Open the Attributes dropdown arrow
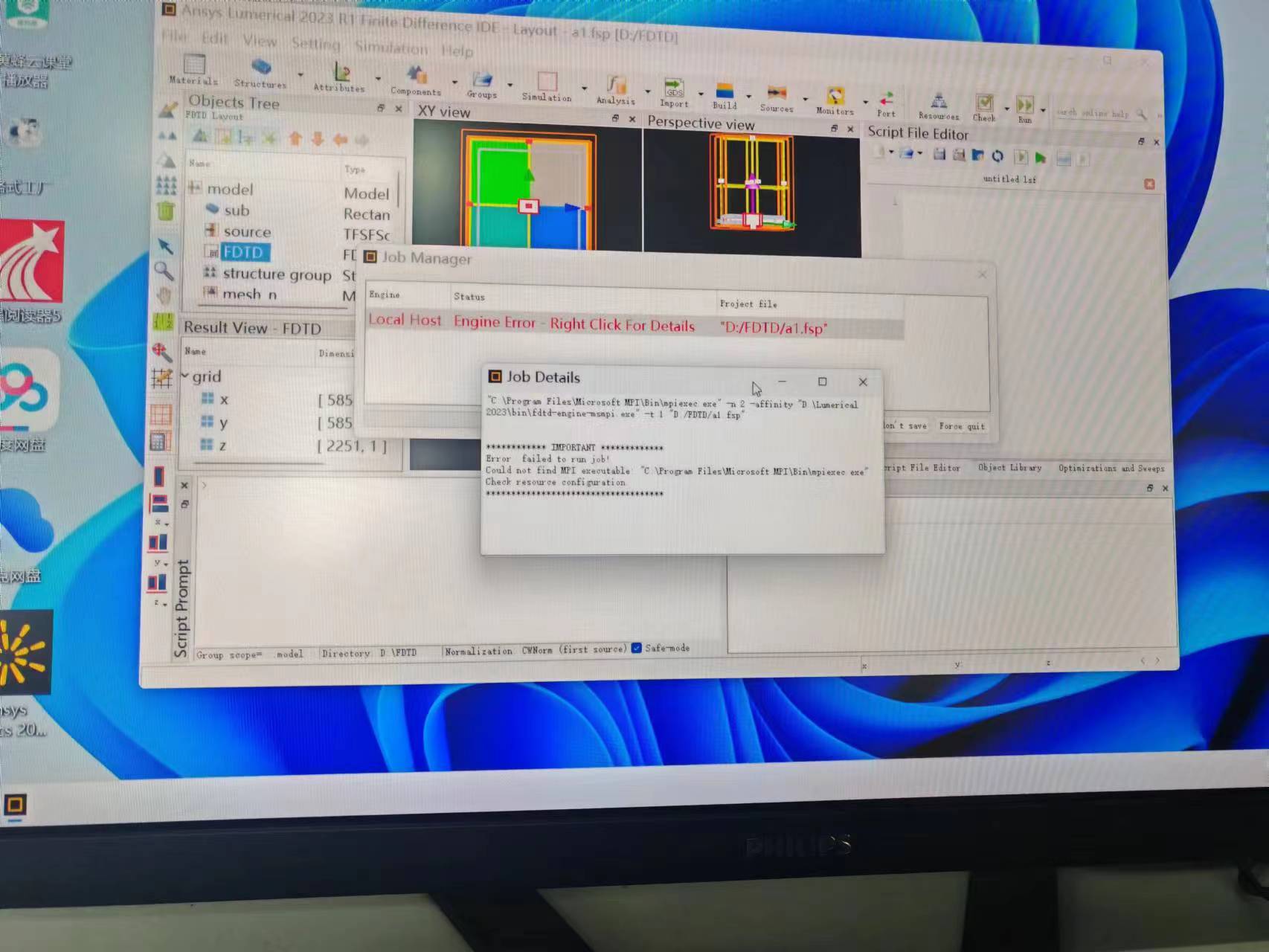This screenshot has height=952, width=1269. [379, 78]
